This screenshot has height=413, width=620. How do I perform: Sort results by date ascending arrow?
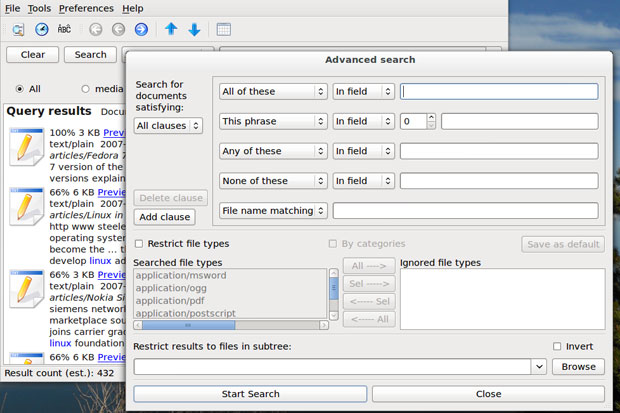pos(171,29)
